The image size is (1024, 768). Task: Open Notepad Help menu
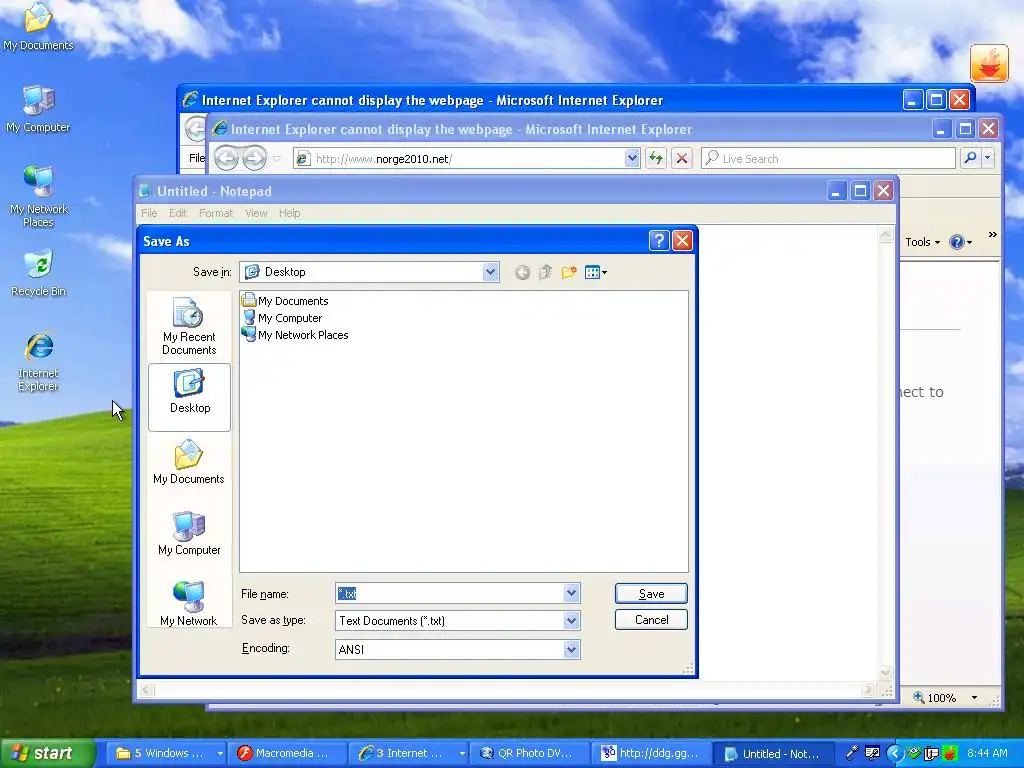[x=289, y=213]
